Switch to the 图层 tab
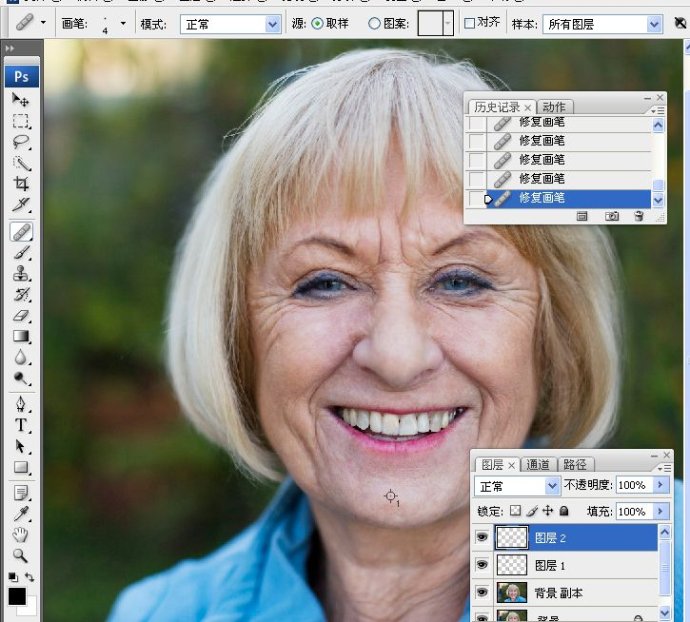 497,464
